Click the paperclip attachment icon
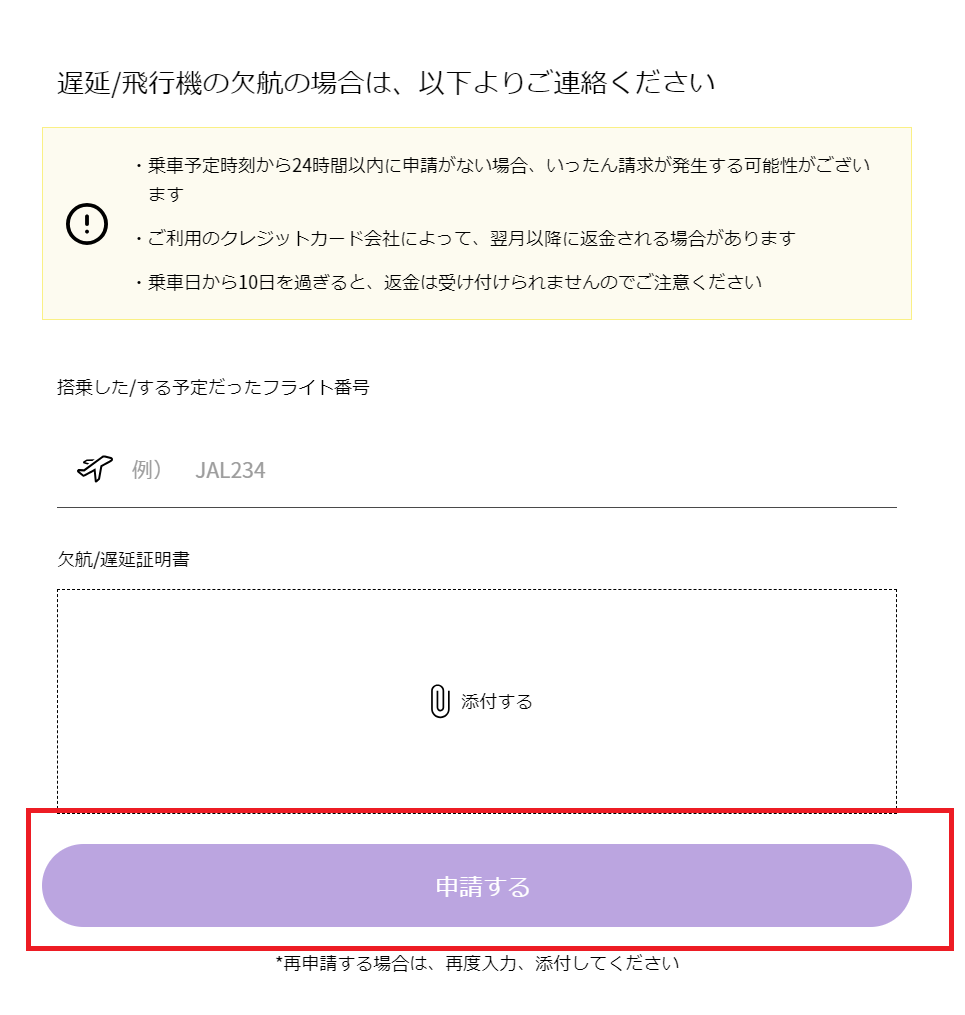Screen dimensions: 965x1015 [x=440, y=701]
